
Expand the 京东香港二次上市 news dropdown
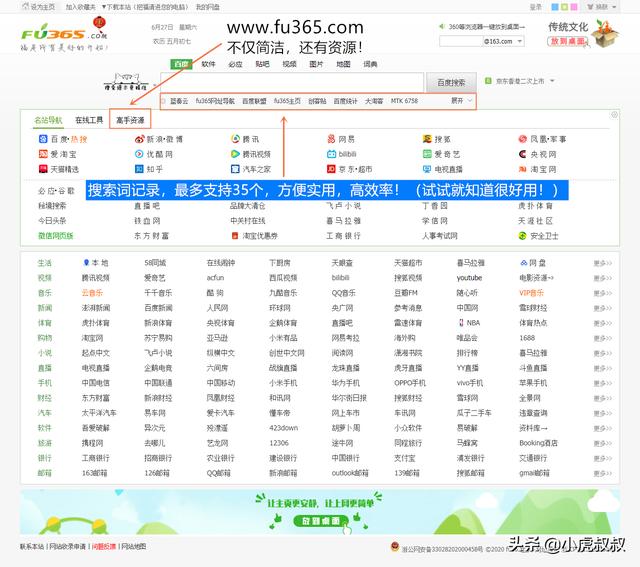[552, 81]
